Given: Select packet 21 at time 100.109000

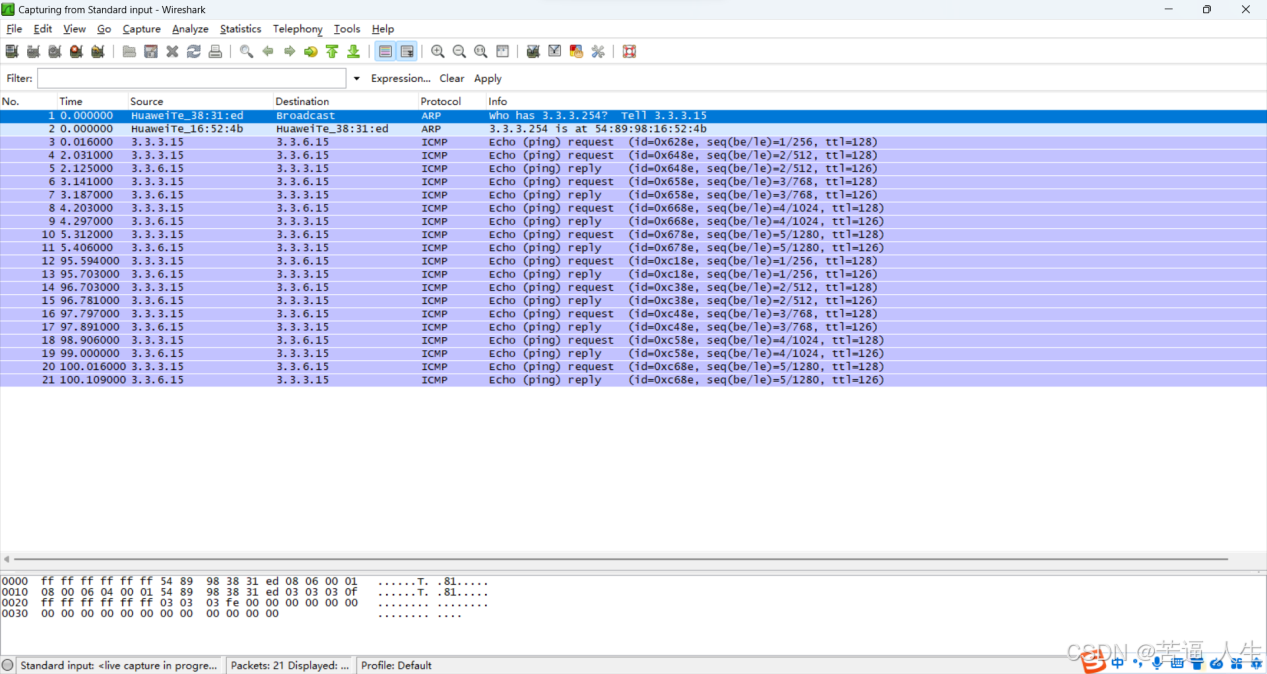Looking at the screenshot, I should tap(633, 380).
